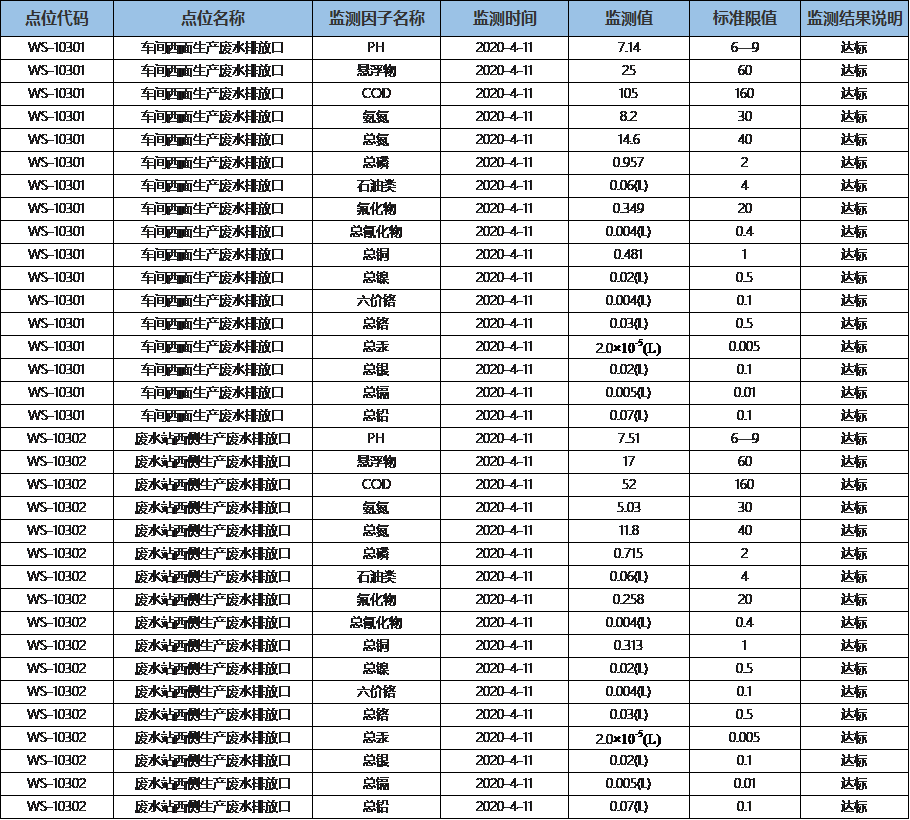Select the monitored value 14.6
Image resolution: width=910 pixels, height=820 pixels.
(x=629, y=140)
